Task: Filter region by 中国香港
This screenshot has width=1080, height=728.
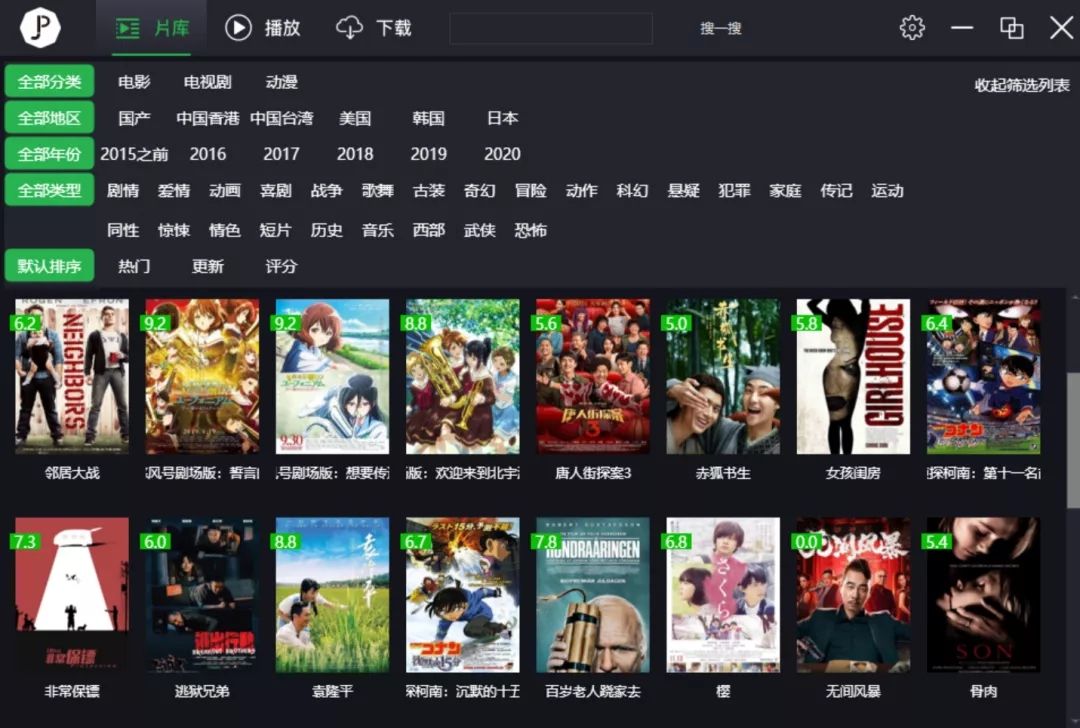Action: point(207,118)
